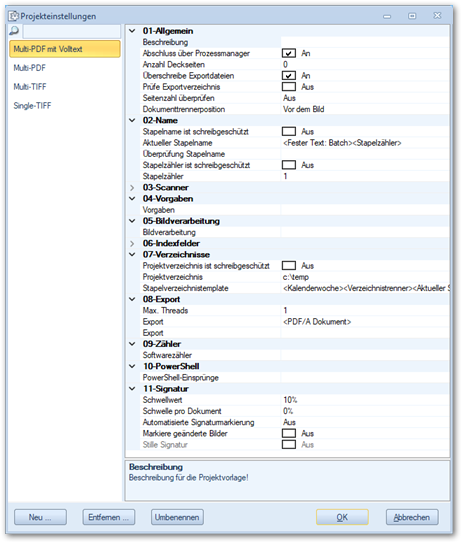Screen dimensions: 462x543
Task: Select the Überprüfung Stapelname row
Action: tap(288, 154)
